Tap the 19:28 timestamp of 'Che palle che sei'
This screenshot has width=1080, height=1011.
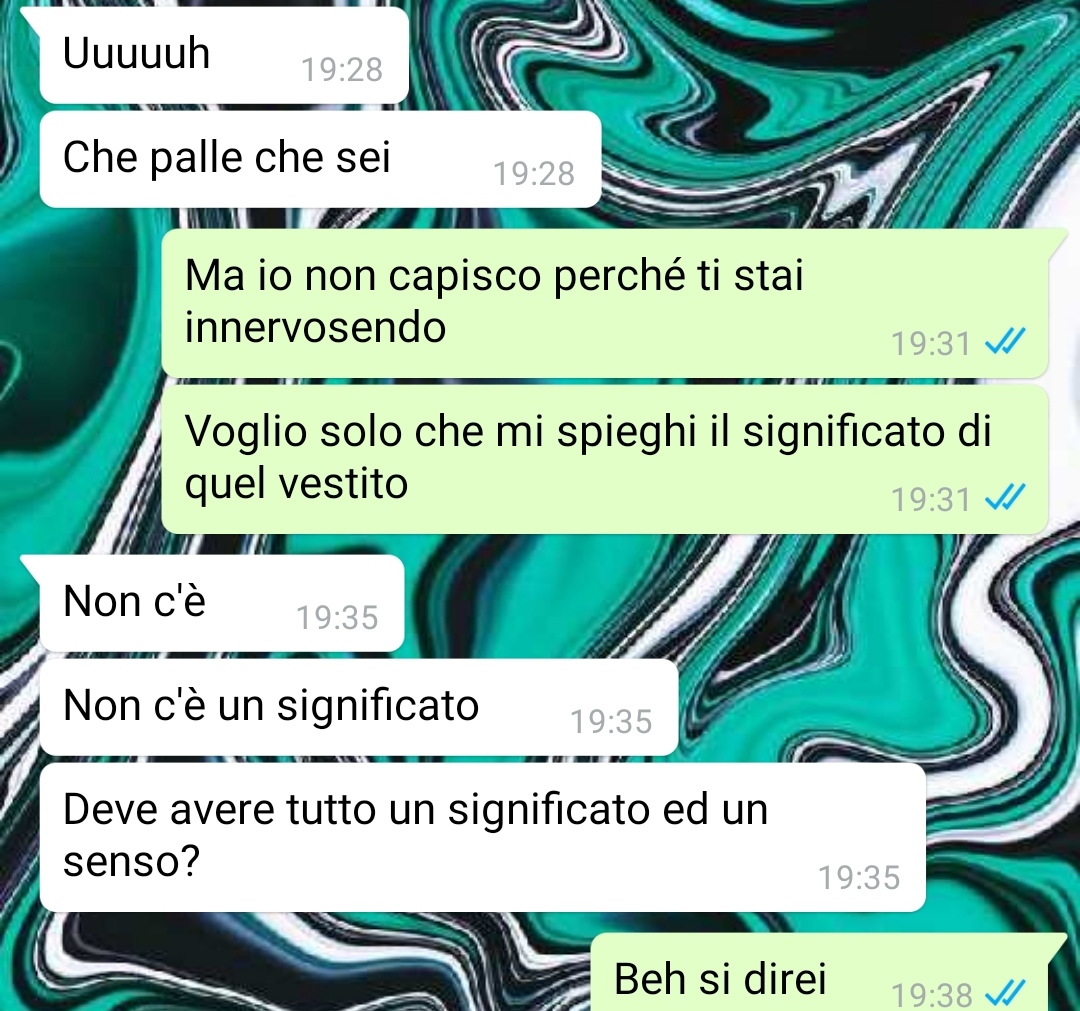pos(534,174)
